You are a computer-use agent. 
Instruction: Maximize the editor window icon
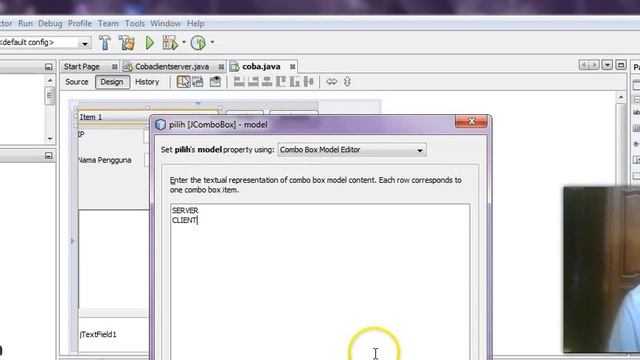621,65
